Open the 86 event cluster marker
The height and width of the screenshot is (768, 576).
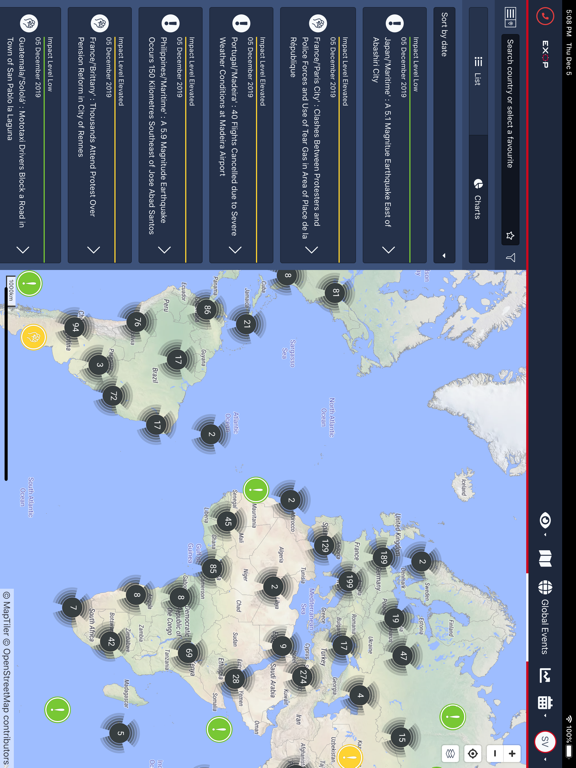pos(207,310)
